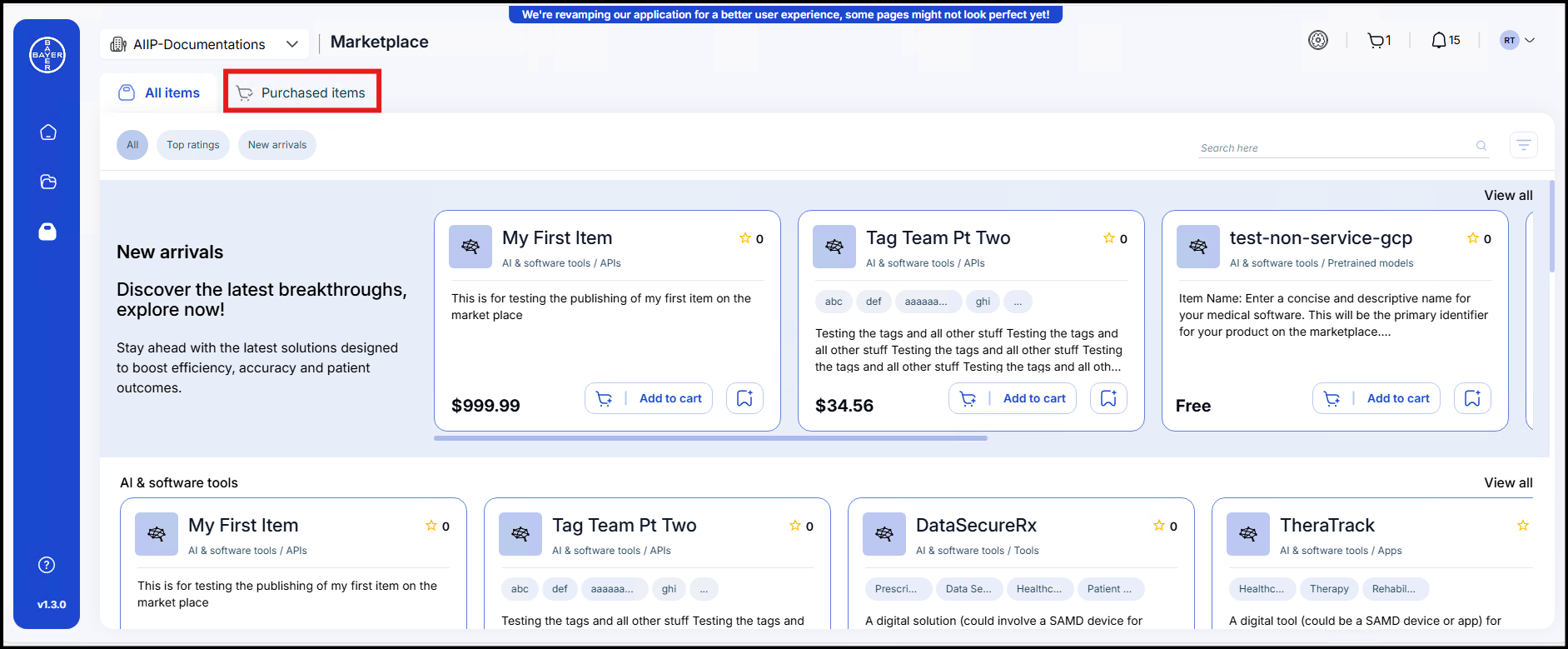Add My First Item to cart in New arrivals
1568x649 pixels.
pos(649,398)
